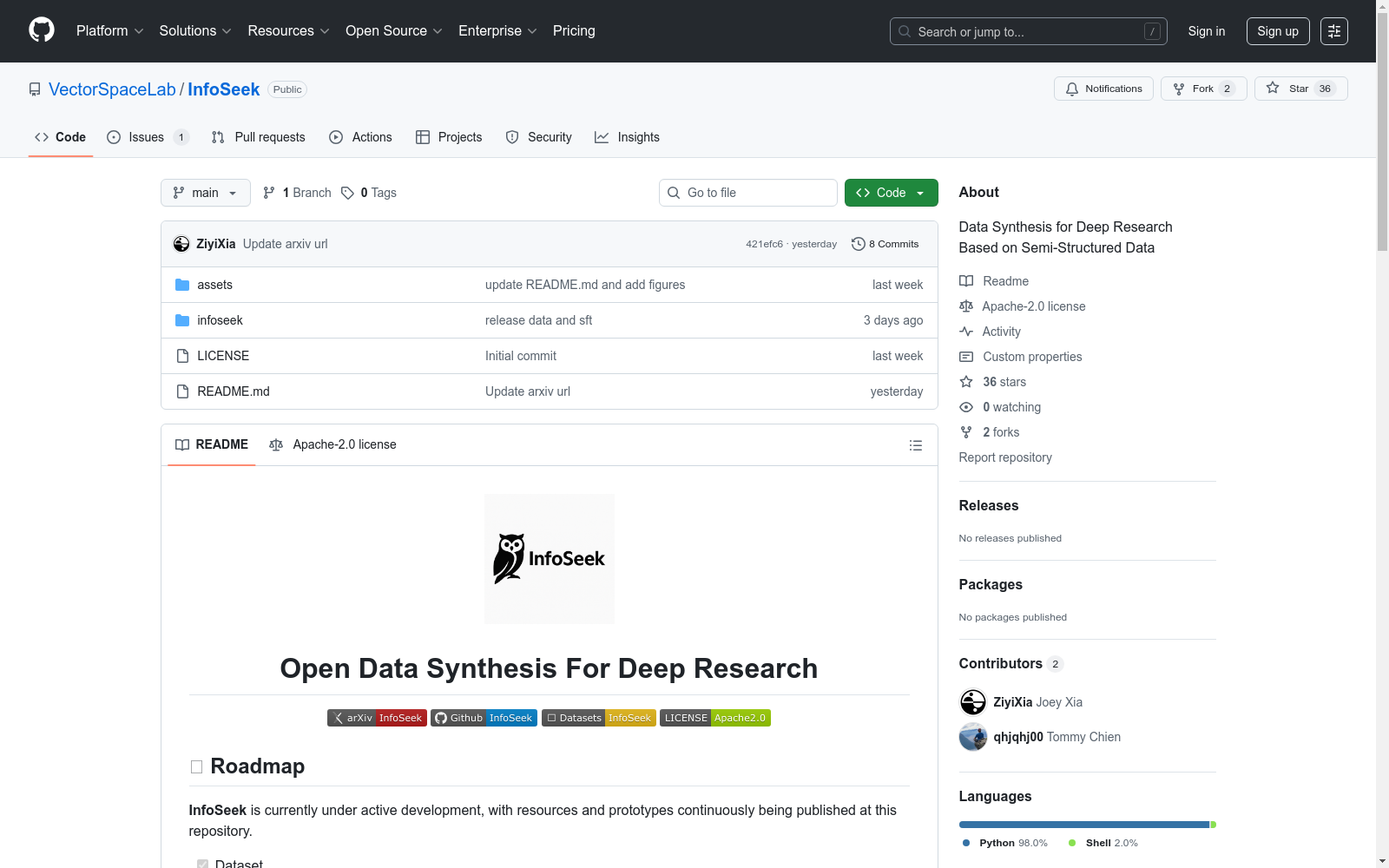Click the Github InfoSeek badge
1389x868 pixels.
click(484, 718)
